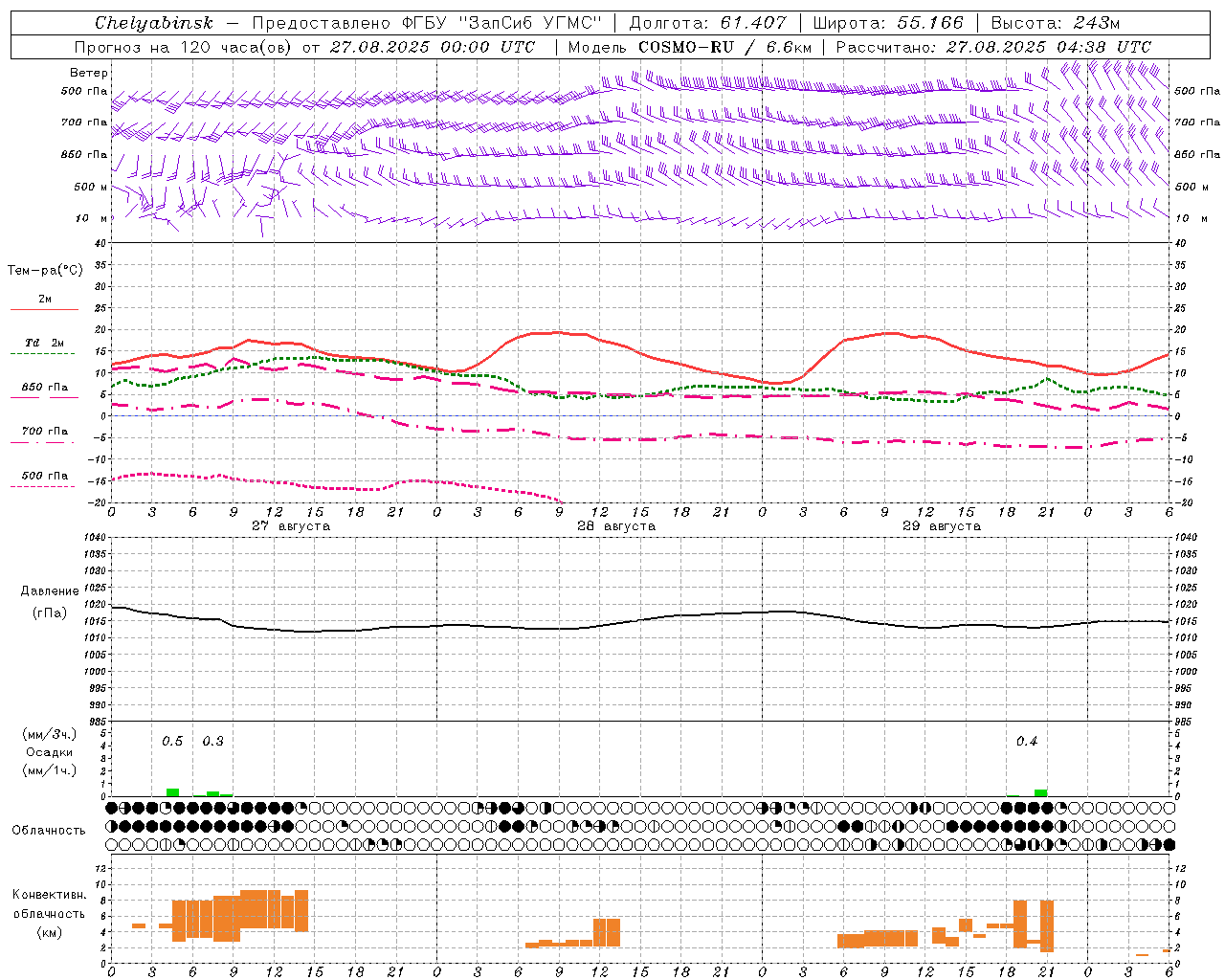Click the 'Широта: 55.166' header value
The height and width of the screenshot is (980, 1225).
click(887, 23)
